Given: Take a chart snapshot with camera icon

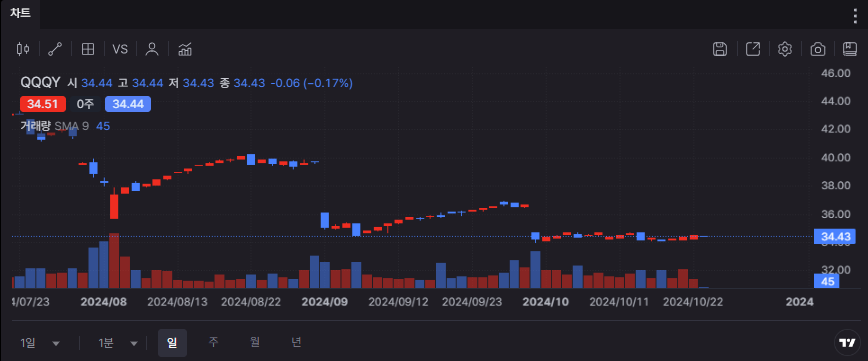Looking at the screenshot, I should click(818, 49).
